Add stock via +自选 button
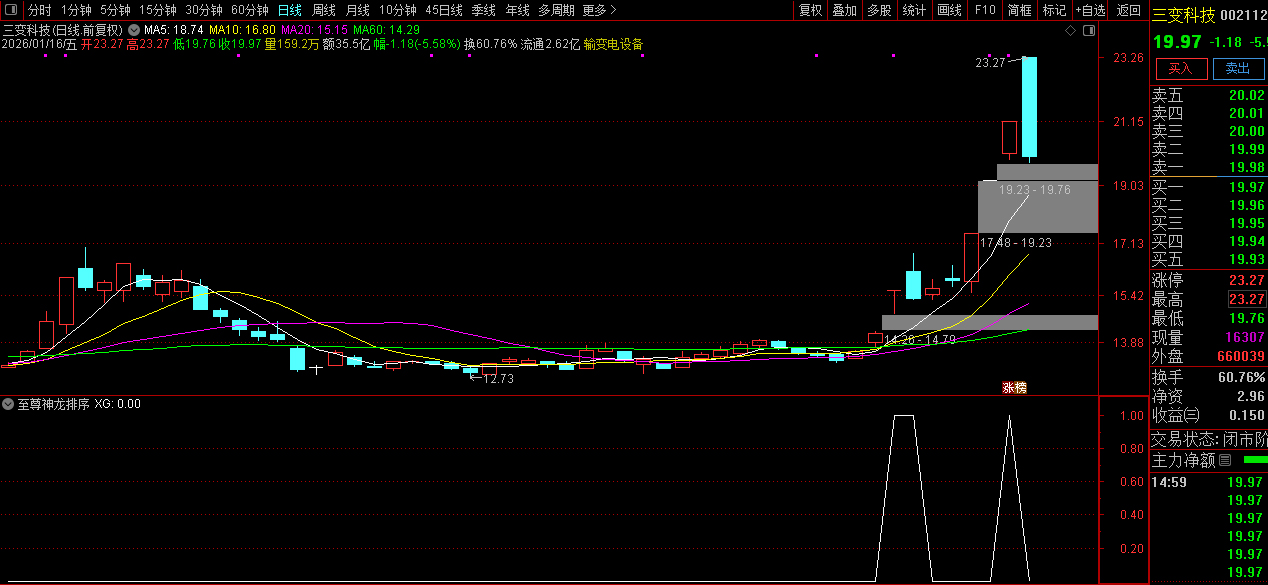This screenshot has height=585, width=1268. (x=1090, y=10)
